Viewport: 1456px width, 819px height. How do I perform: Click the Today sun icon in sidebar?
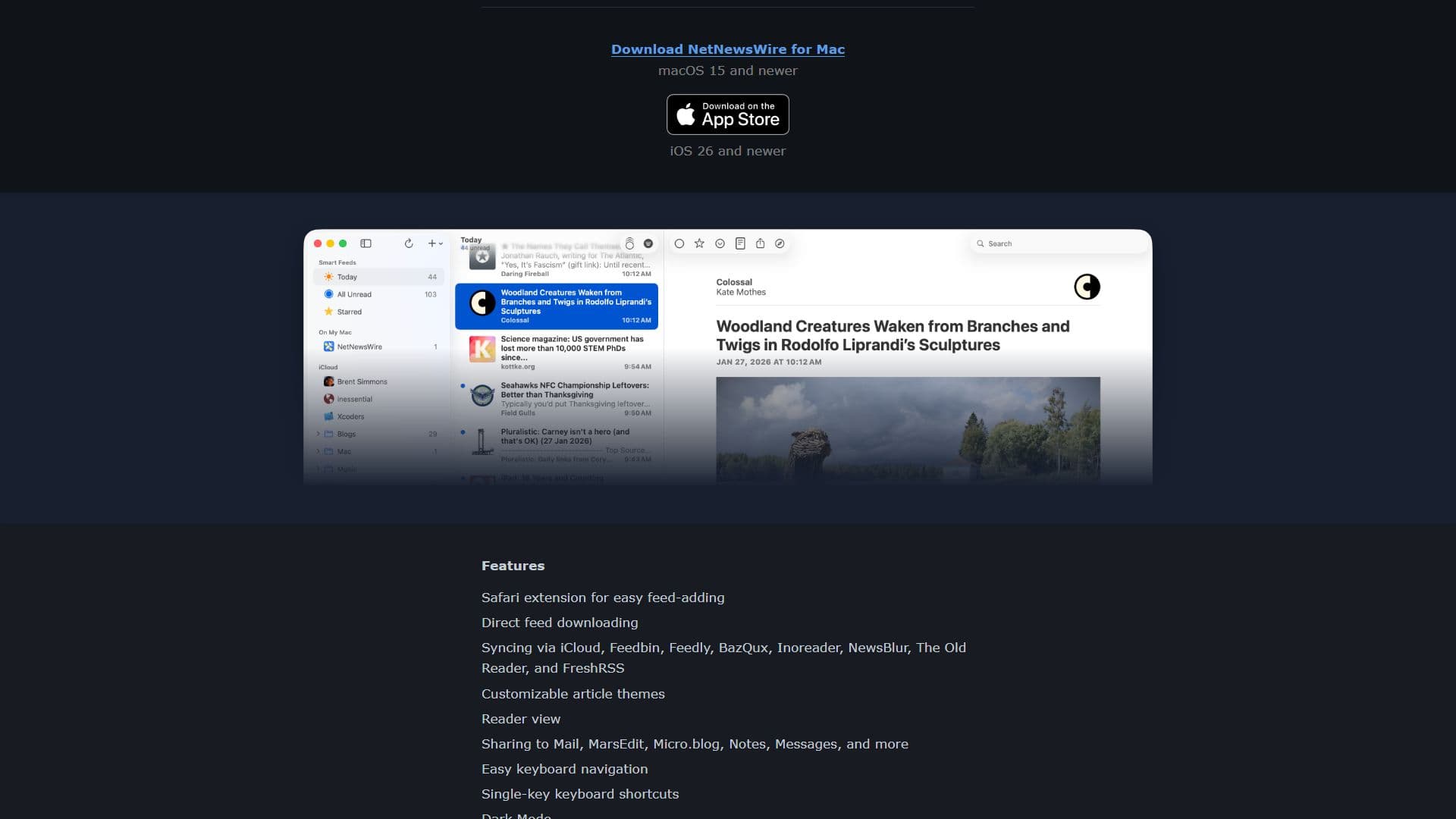pos(328,277)
